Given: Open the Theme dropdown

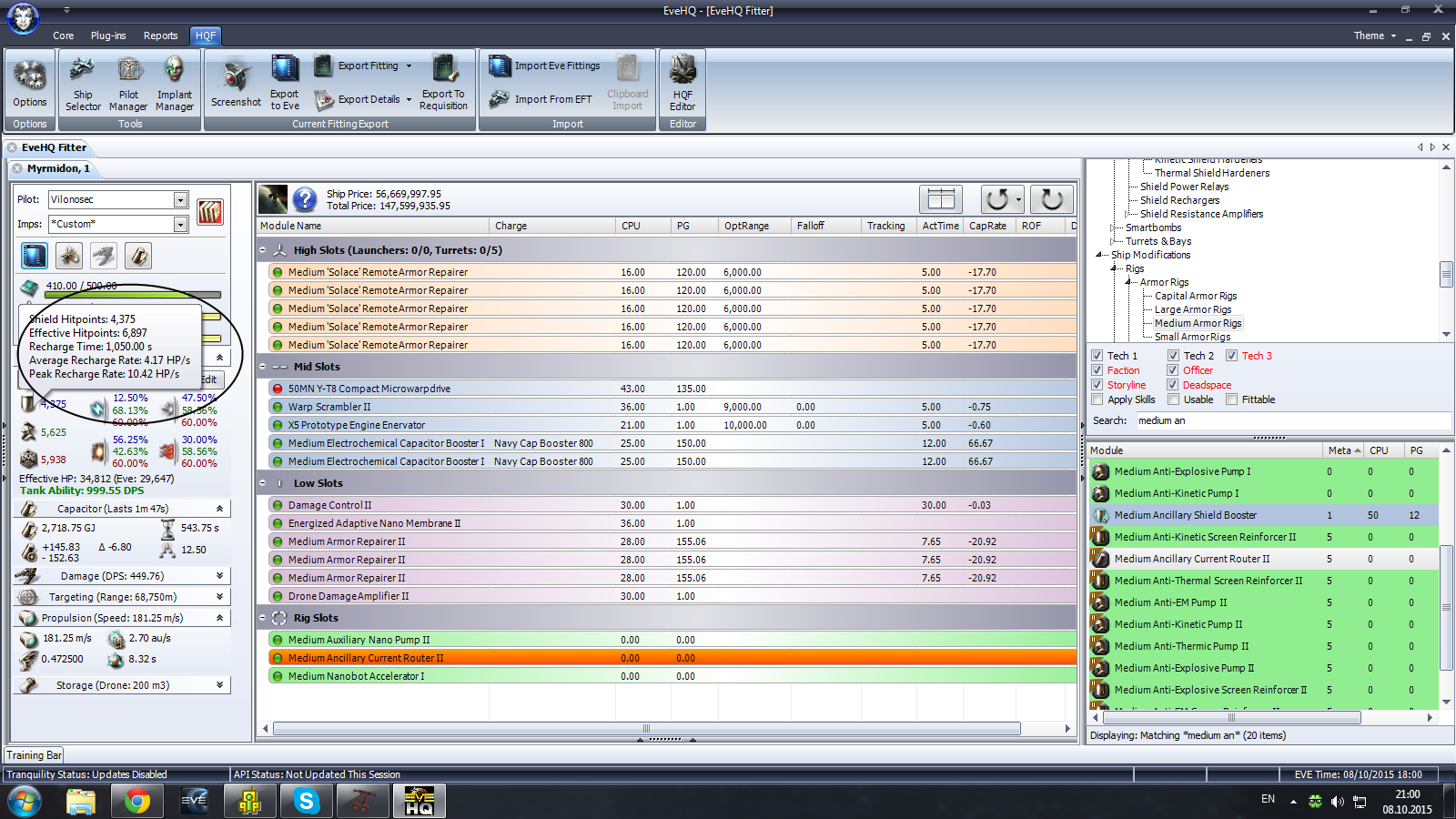Looking at the screenshot, I should pos(1374,35).
